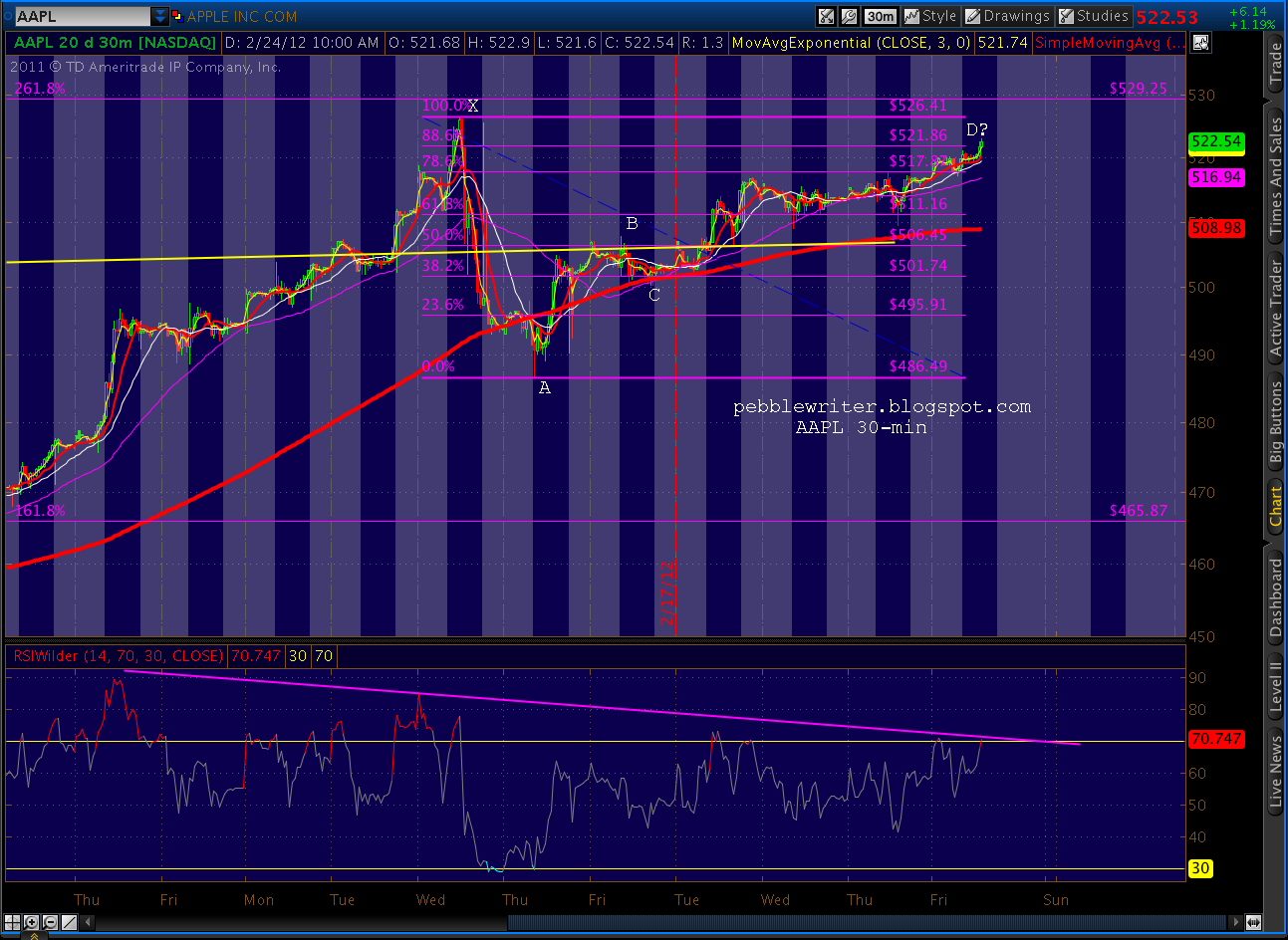The height and width of the screenshot is (940, 1288).
Task: Click the $495.91 Fibonacci level label
Action: pos(917,305)
